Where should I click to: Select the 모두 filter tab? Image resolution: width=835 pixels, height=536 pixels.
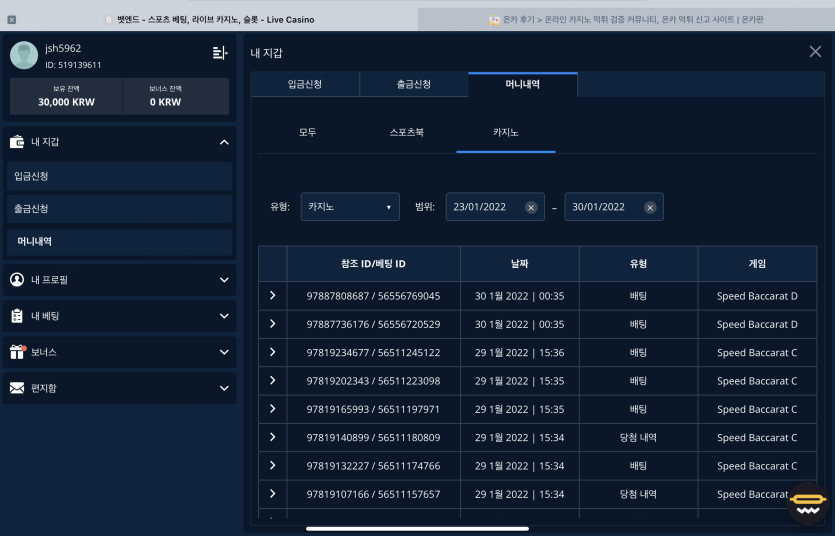click(307, 133)
